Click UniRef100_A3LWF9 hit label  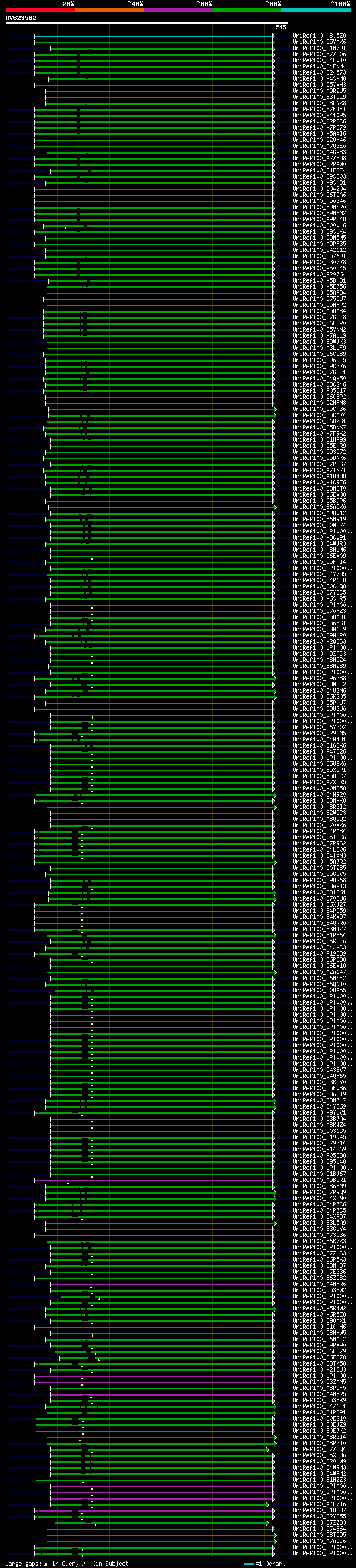click(319, 348)
